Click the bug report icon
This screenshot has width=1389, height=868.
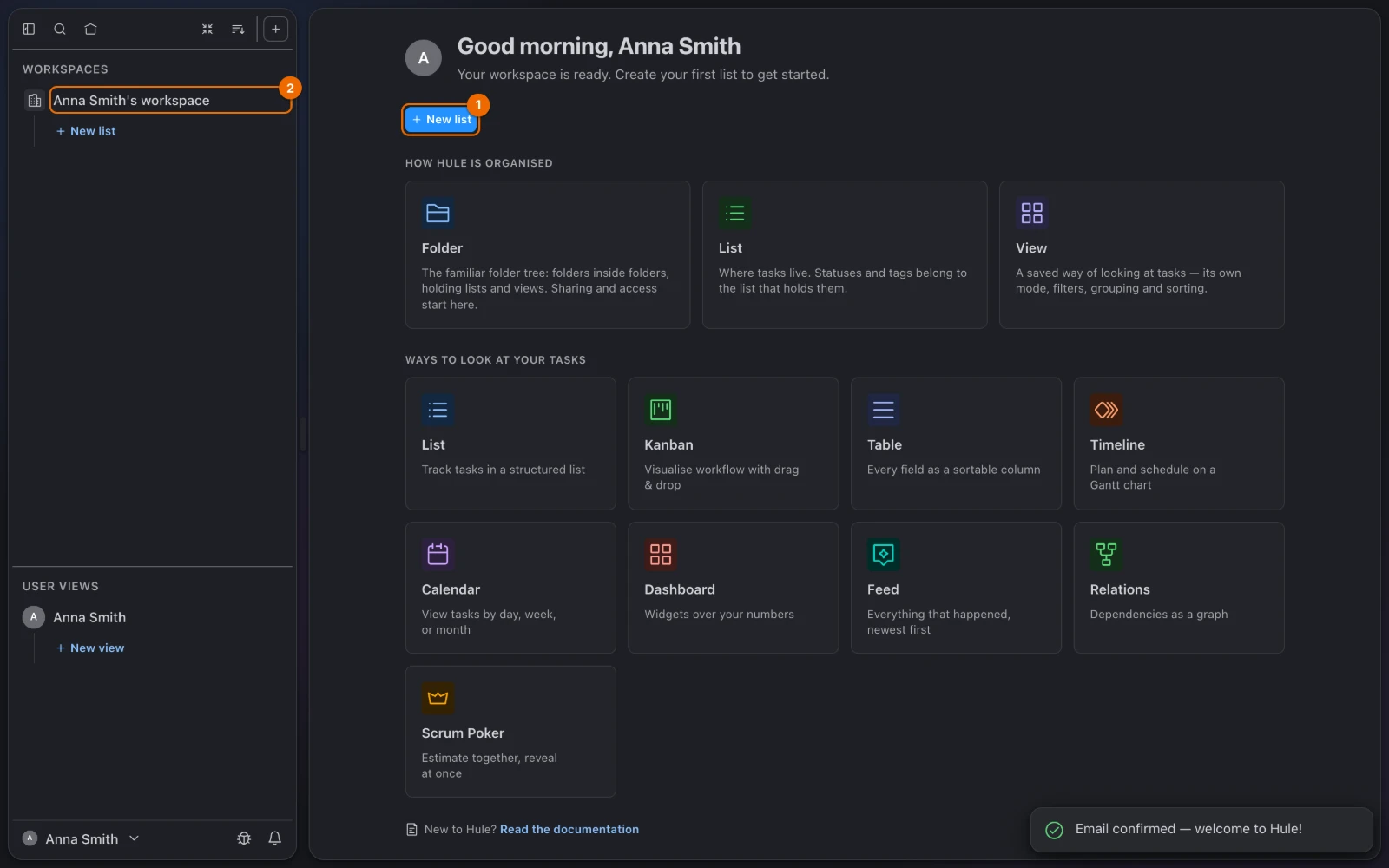tap(244, 838)
